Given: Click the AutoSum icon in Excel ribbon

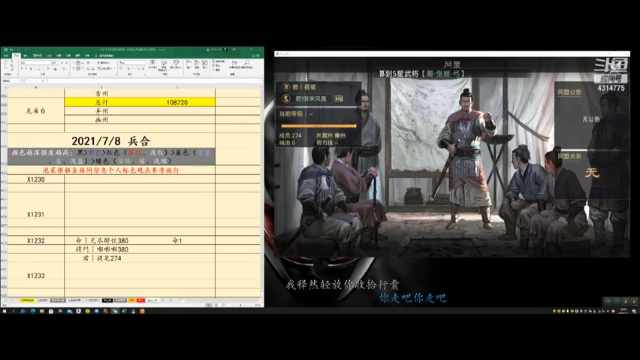Looking at the screenshot, I should coord(213,61).
